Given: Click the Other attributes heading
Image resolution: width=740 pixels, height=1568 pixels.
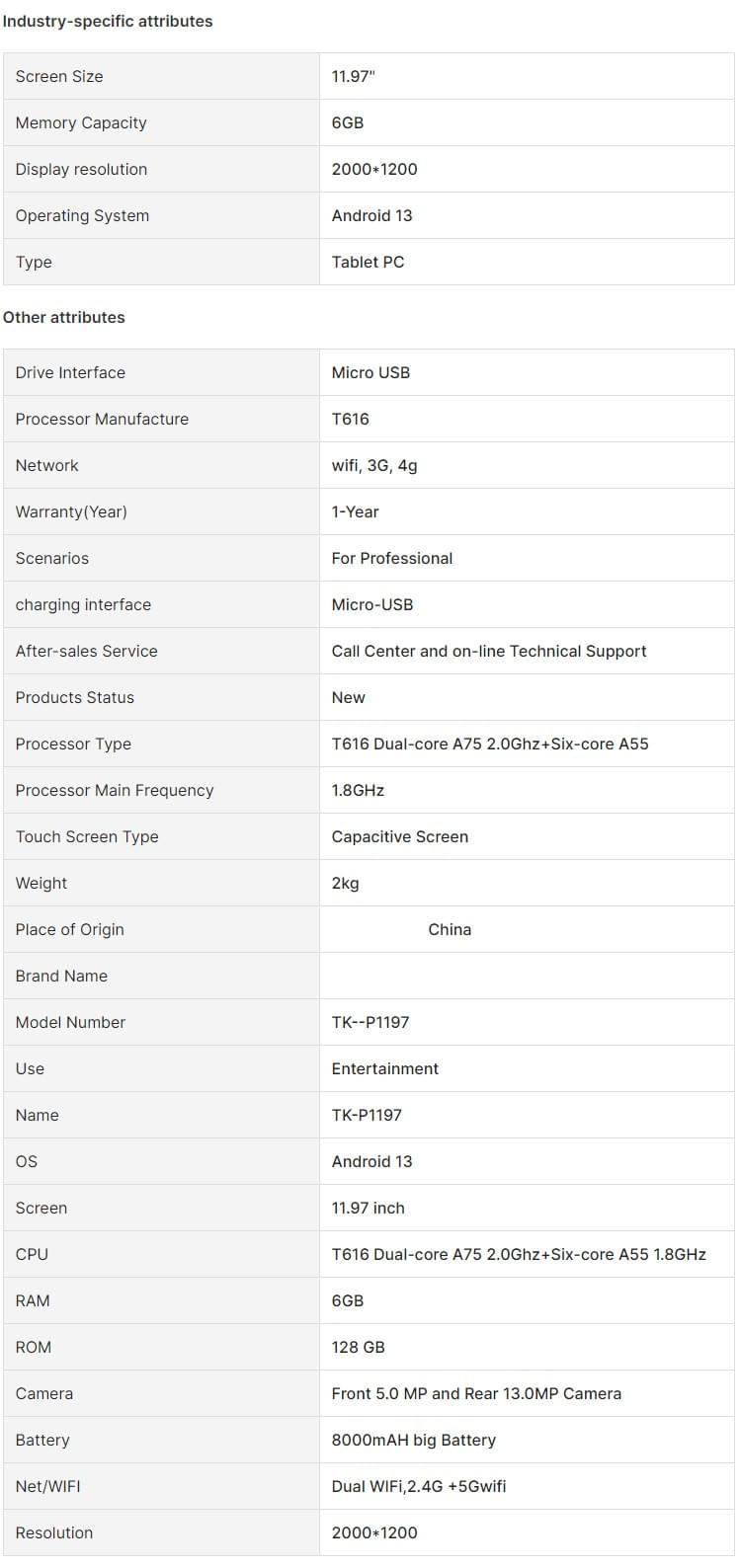Looking at the screenshot, I should point(64,317).
